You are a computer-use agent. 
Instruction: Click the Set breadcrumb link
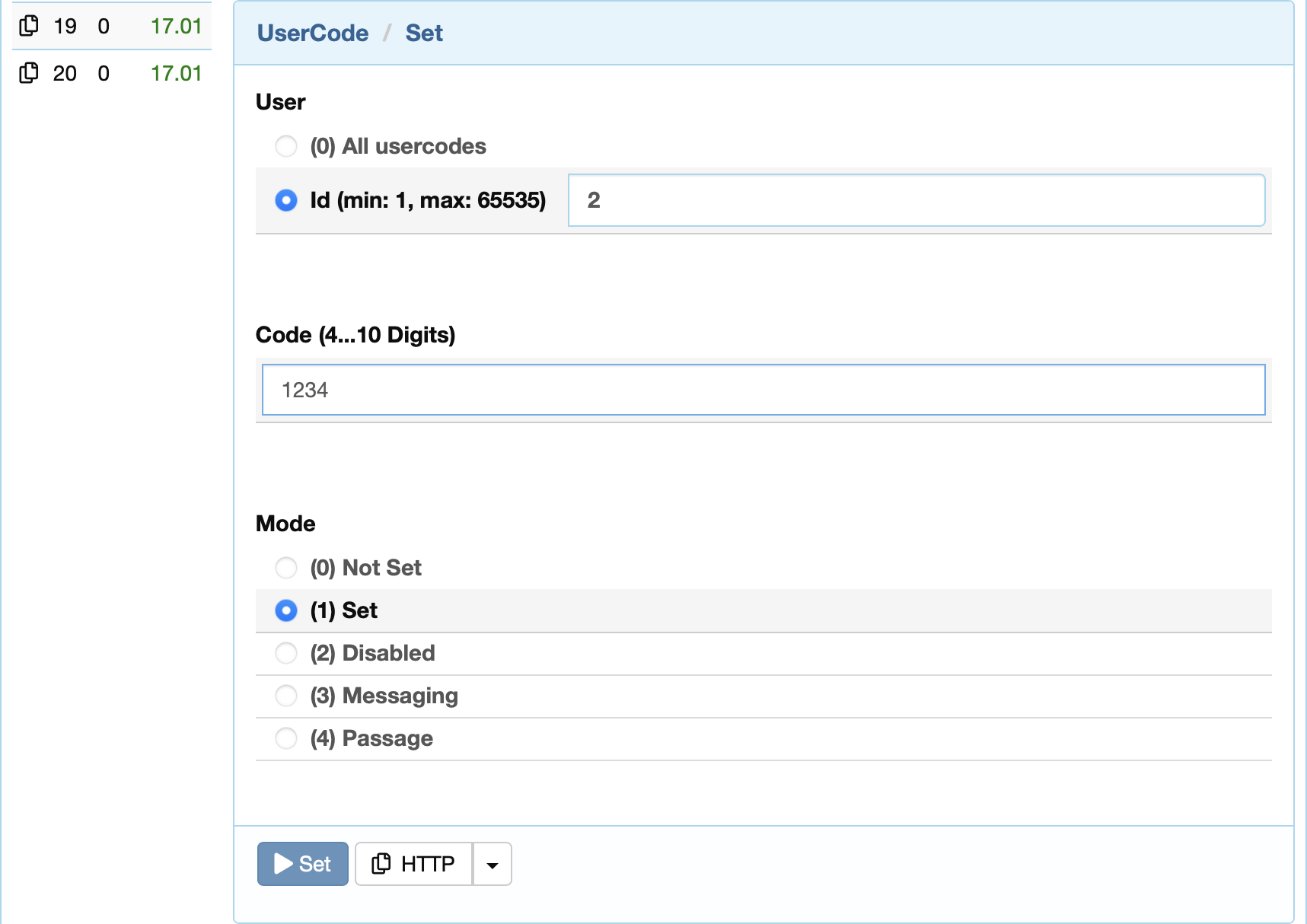pos(424,33)
